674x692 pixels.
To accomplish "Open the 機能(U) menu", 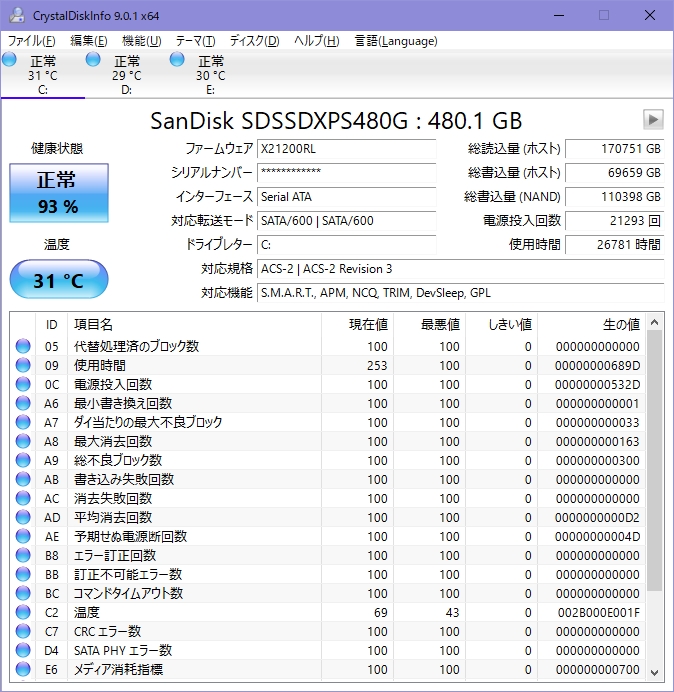I will [x=142, y=41].
